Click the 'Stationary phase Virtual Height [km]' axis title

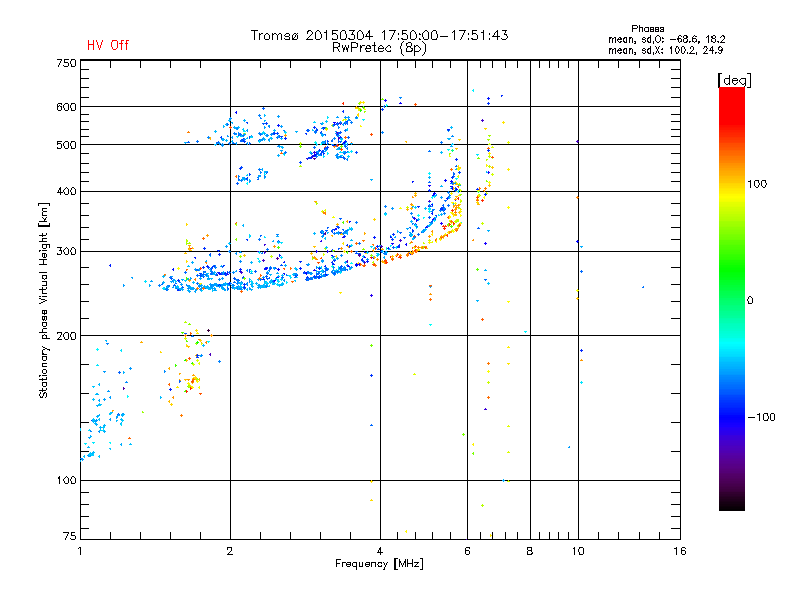coord(44,300)
